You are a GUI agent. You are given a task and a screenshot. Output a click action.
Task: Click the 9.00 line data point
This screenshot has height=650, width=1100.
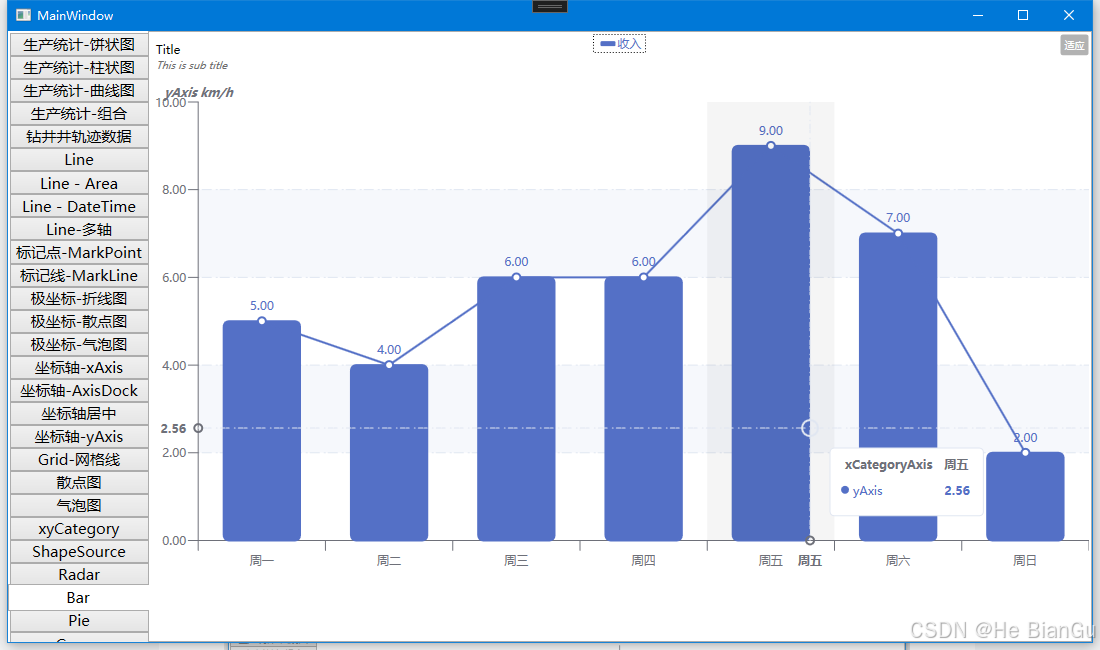(x=771, y=145)
